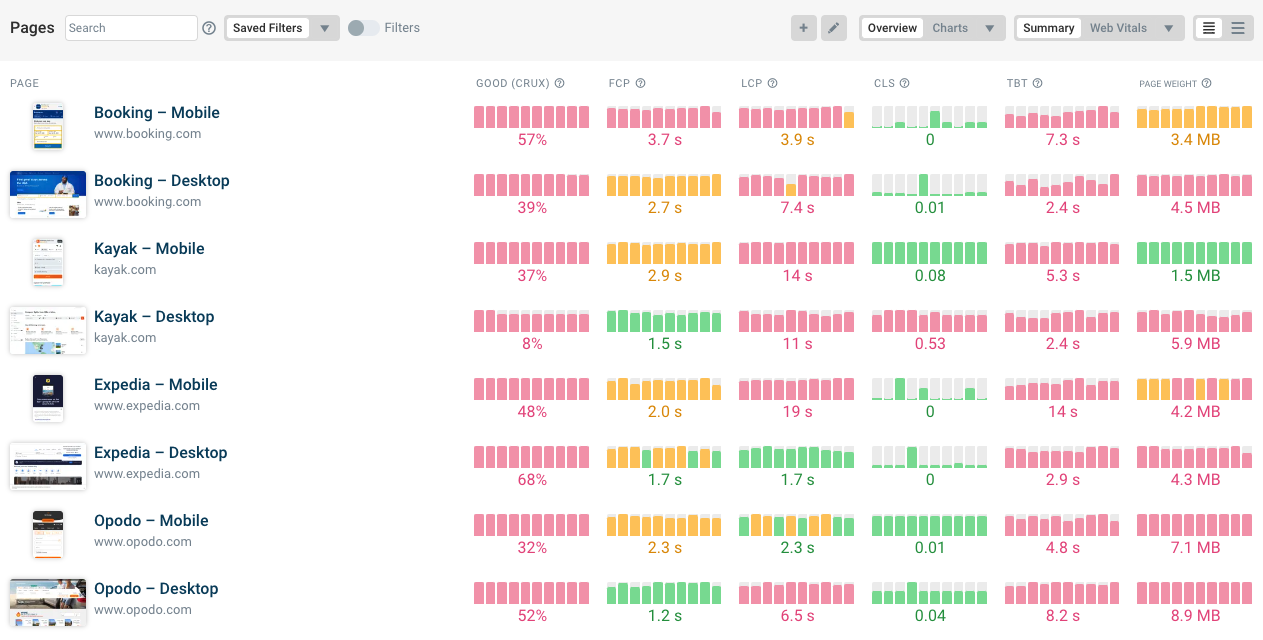The image size is (1263, 640).
Task: Click the Booking – Desktop screenshot thumbnail
Action: [48, 194]
